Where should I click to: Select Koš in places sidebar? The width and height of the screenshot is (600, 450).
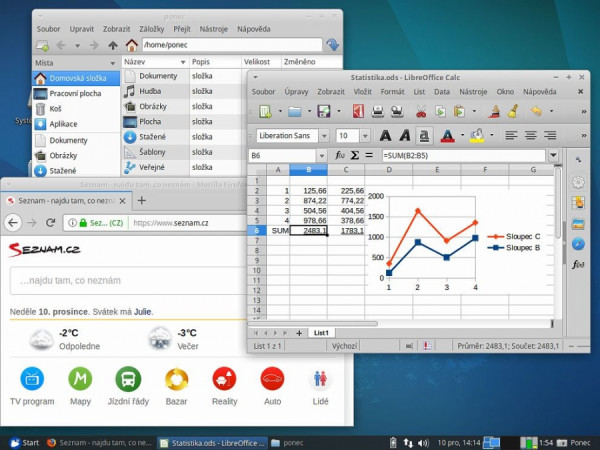click(76, 109)
